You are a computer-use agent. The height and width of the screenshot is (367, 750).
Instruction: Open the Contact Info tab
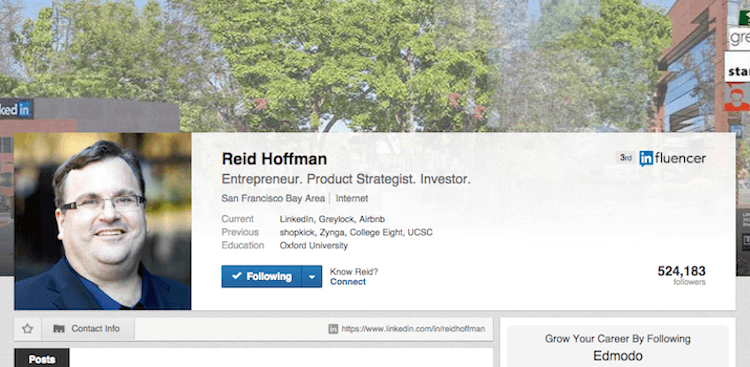click(x=88, y=329)
